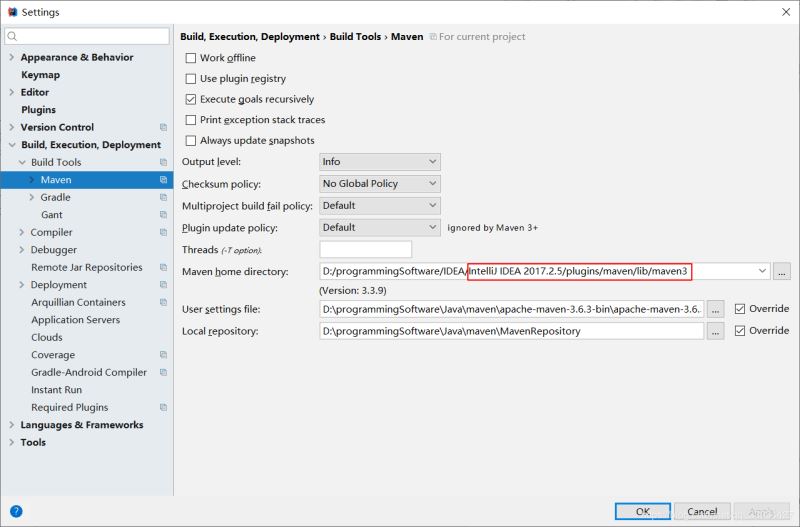Expand Gradle node arrow
Screen dimensions: 800x527
32,197
